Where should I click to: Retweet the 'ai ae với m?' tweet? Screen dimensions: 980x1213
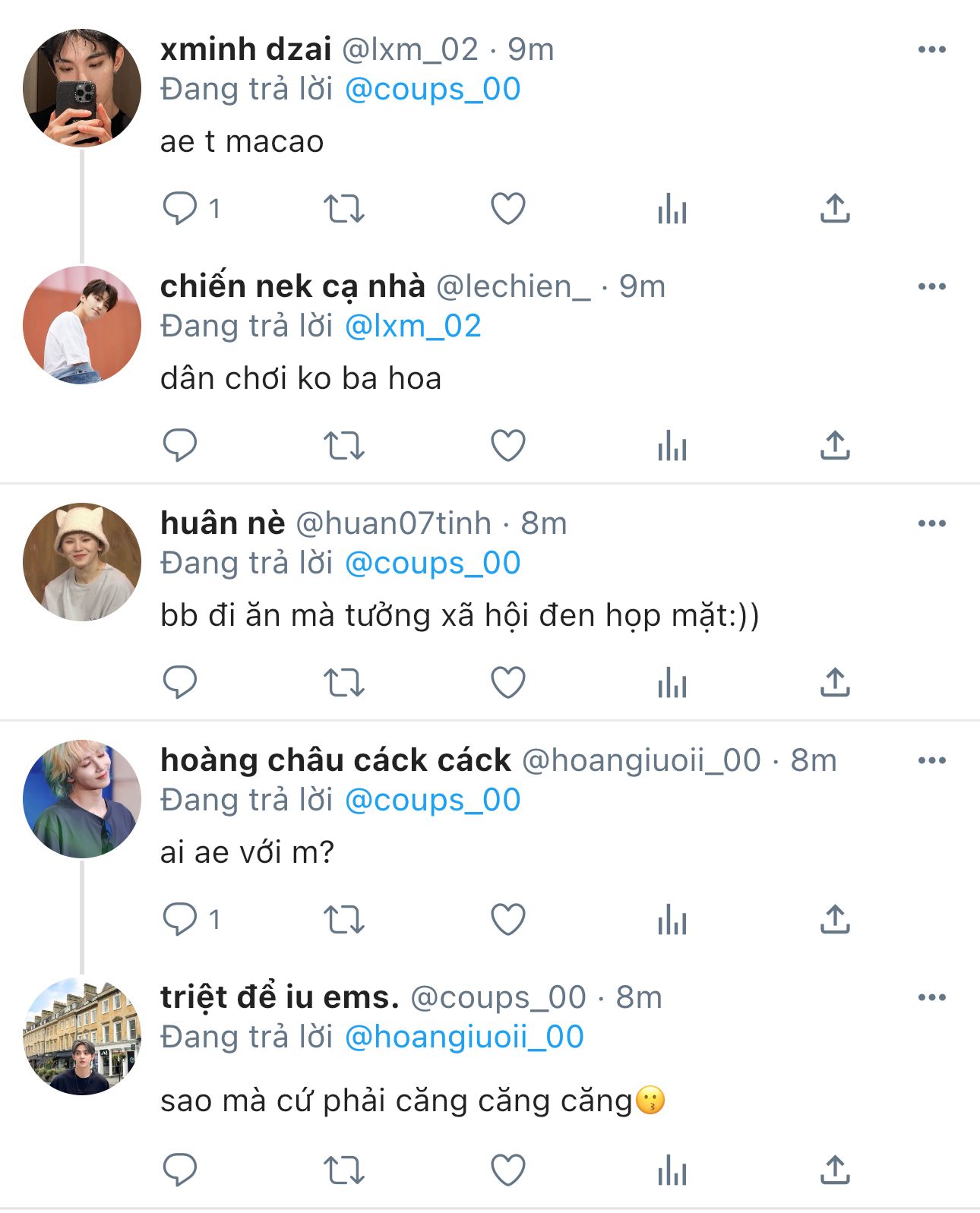coord(344,919)
